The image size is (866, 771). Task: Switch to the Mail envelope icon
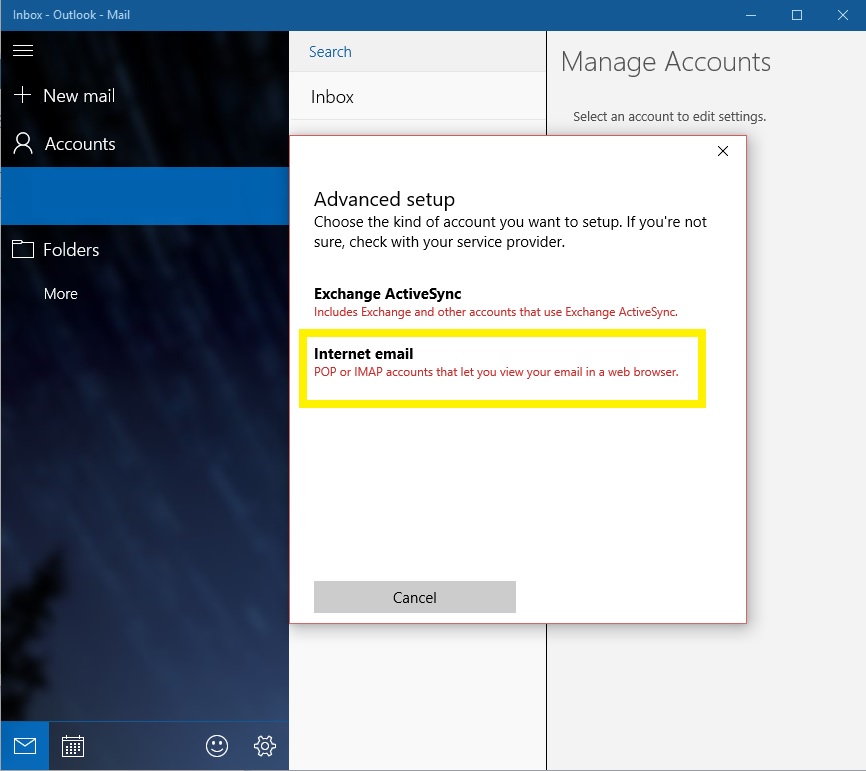pyautogui.click(x=25, y=746)
